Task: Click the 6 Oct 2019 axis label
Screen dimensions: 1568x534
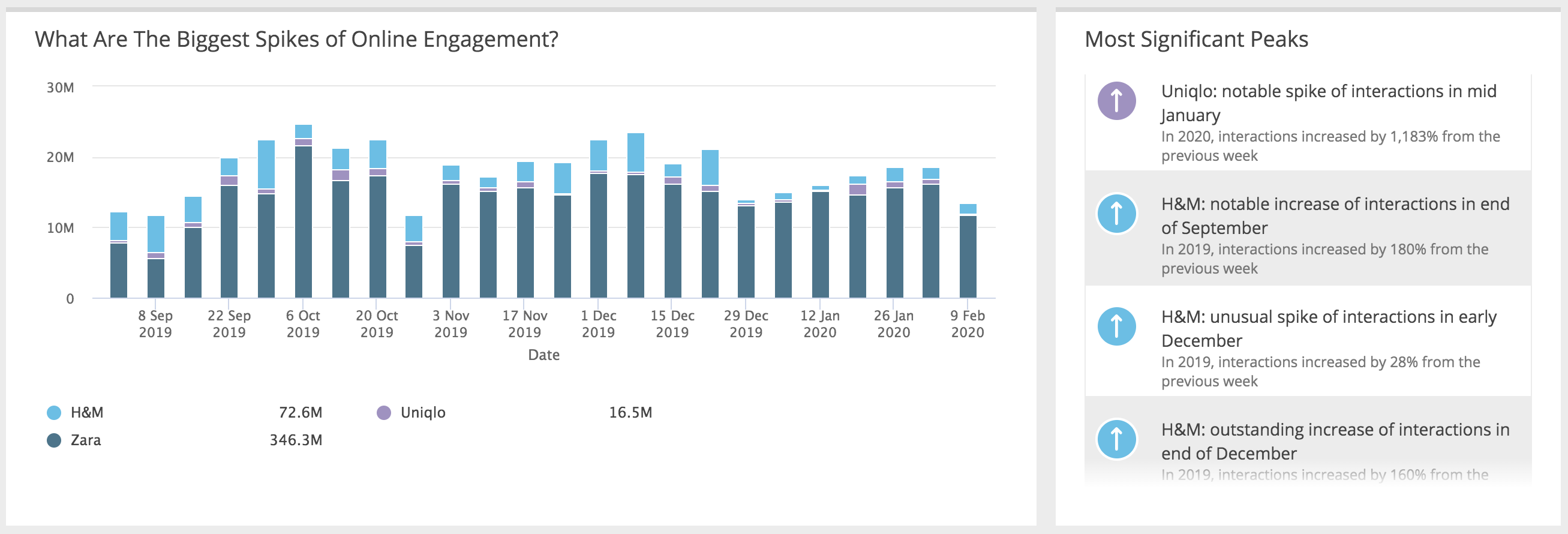Action: coord(303,324)
